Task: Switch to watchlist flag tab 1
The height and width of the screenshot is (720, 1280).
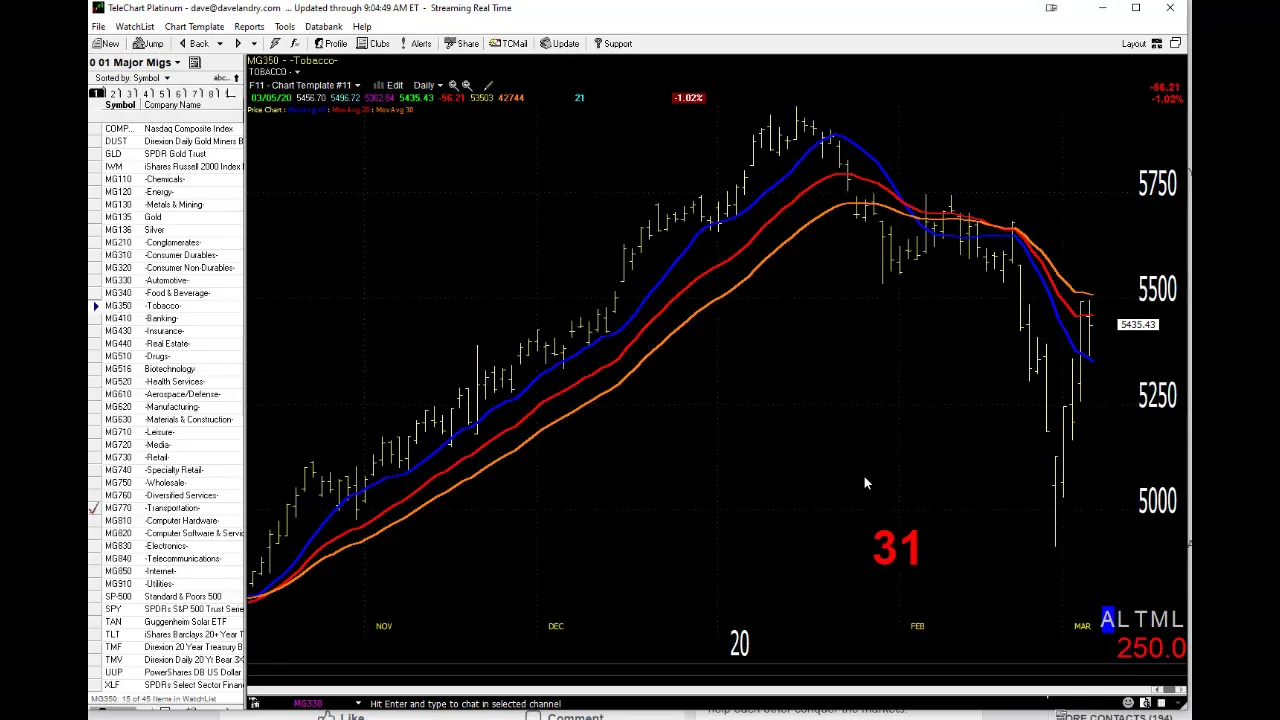Action: pyautogui.click(x=97, y=93)
